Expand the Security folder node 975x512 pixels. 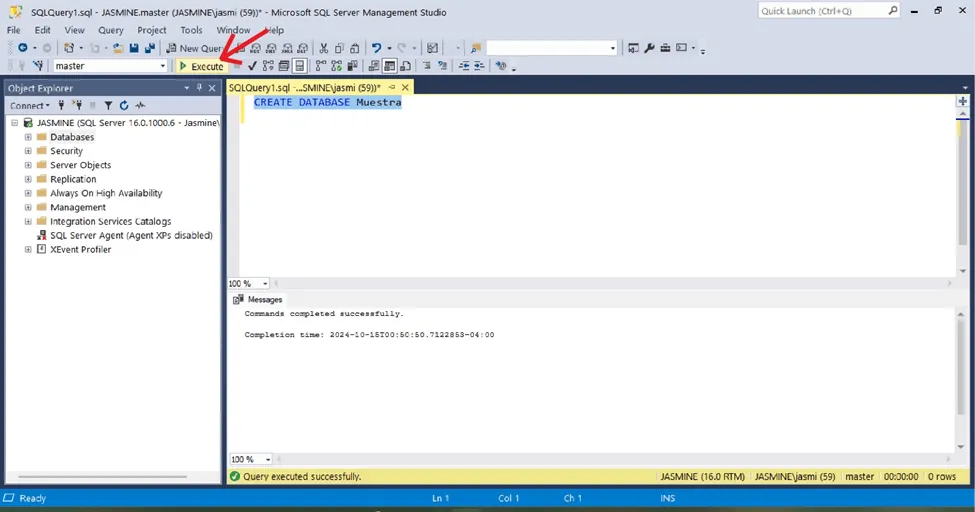click(x=28, y=151)
